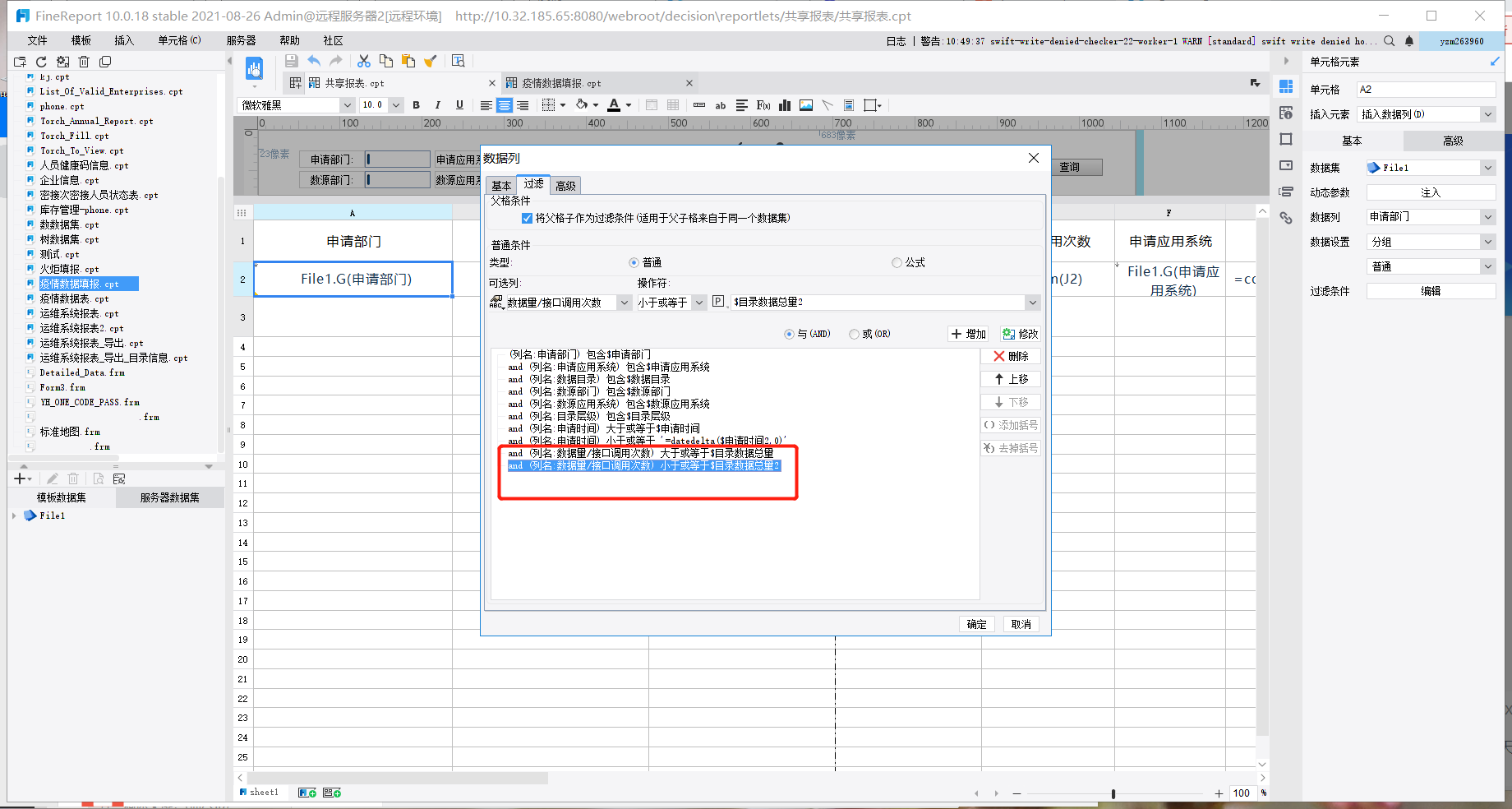Select the 公式 type radio button
Screen dimensions: 1512x809
897,263
